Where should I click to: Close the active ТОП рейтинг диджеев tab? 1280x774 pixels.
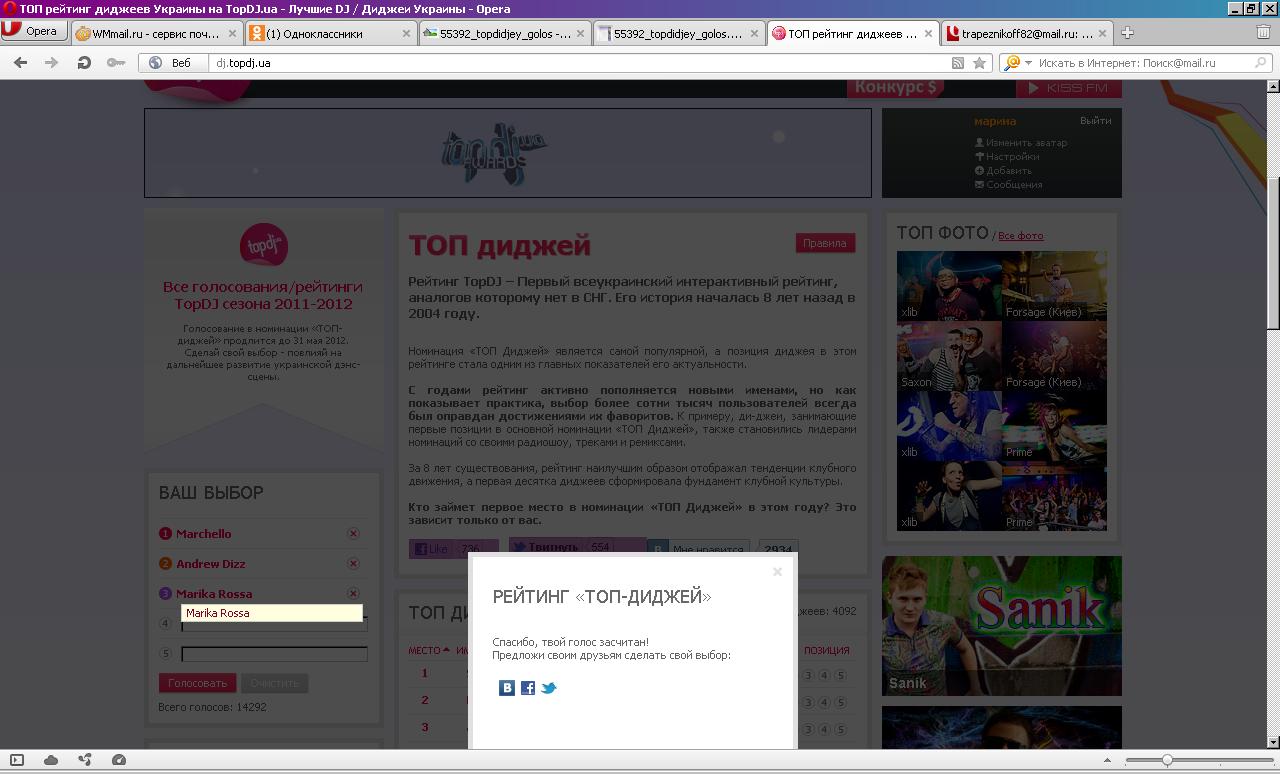pyautogui.click(x=928, y=33)
